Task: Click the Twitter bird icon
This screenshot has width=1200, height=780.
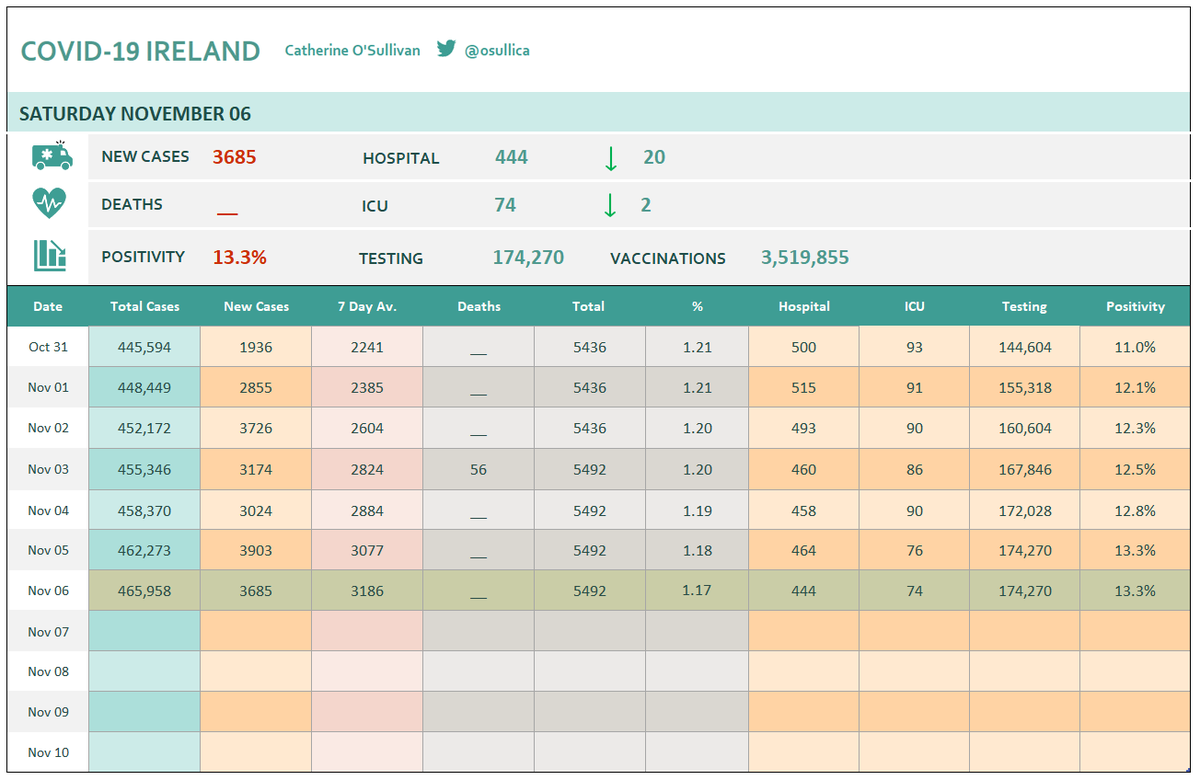Action: point(446,48)
